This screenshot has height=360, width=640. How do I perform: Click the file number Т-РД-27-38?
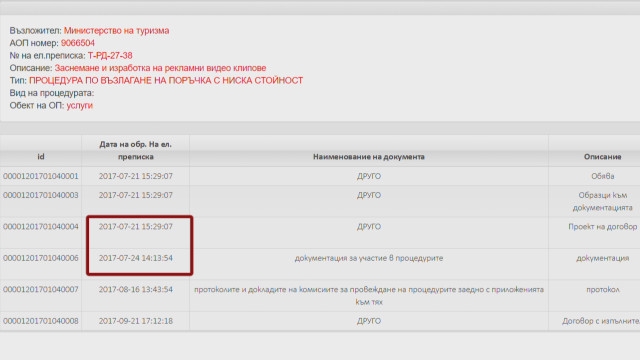tap(110, 56)
